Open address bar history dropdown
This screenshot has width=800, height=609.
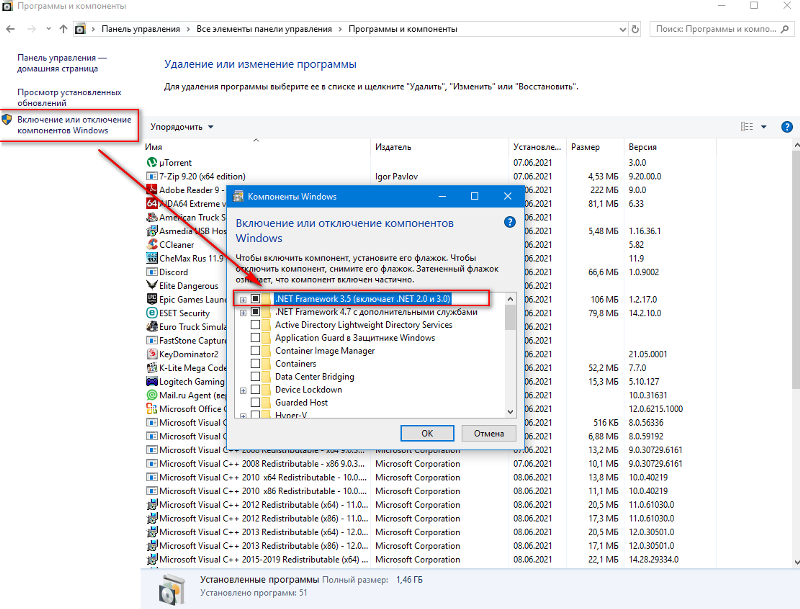pos(622,29)
